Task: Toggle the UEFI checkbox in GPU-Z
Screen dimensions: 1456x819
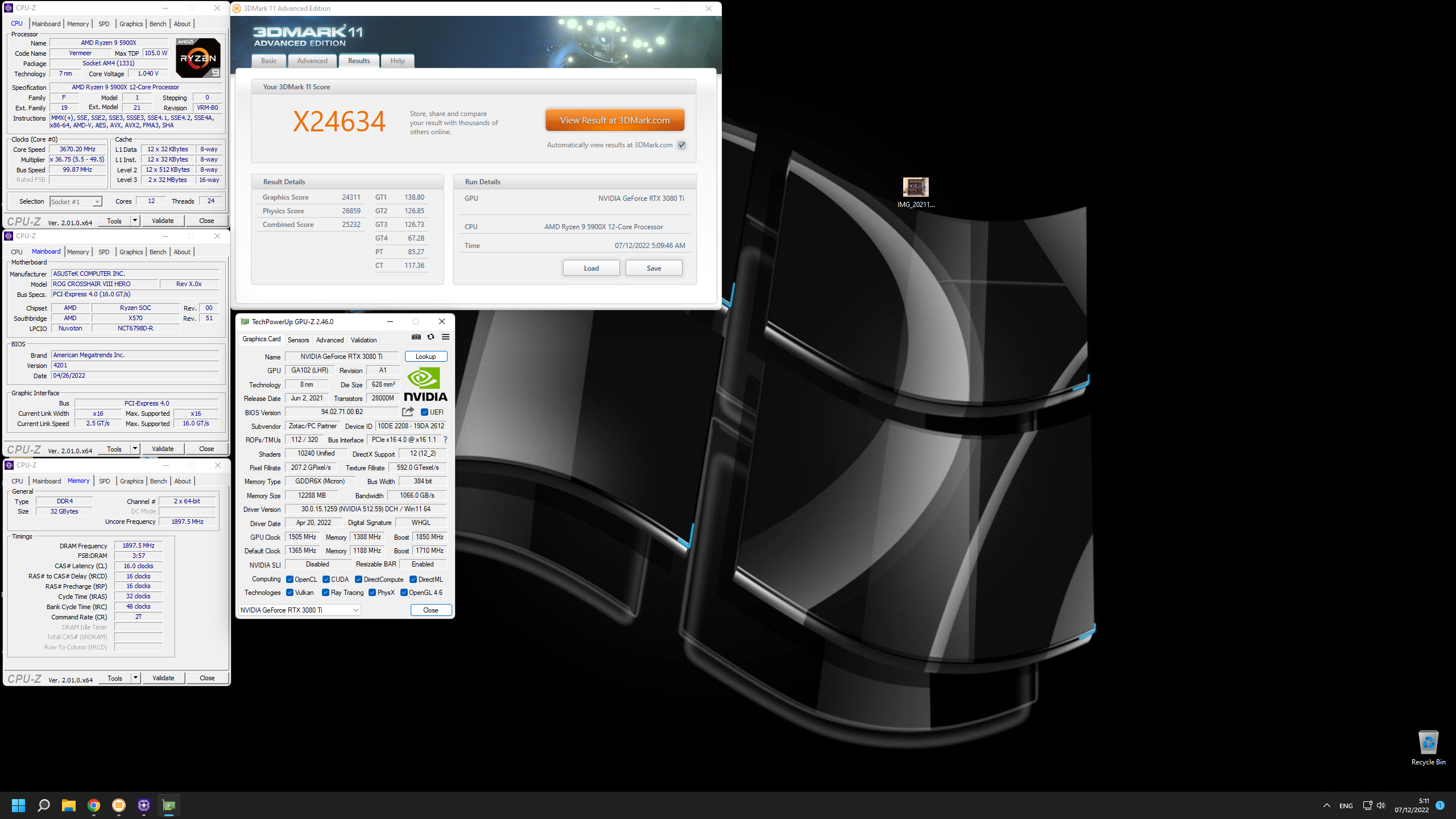Action: point(424,412)
